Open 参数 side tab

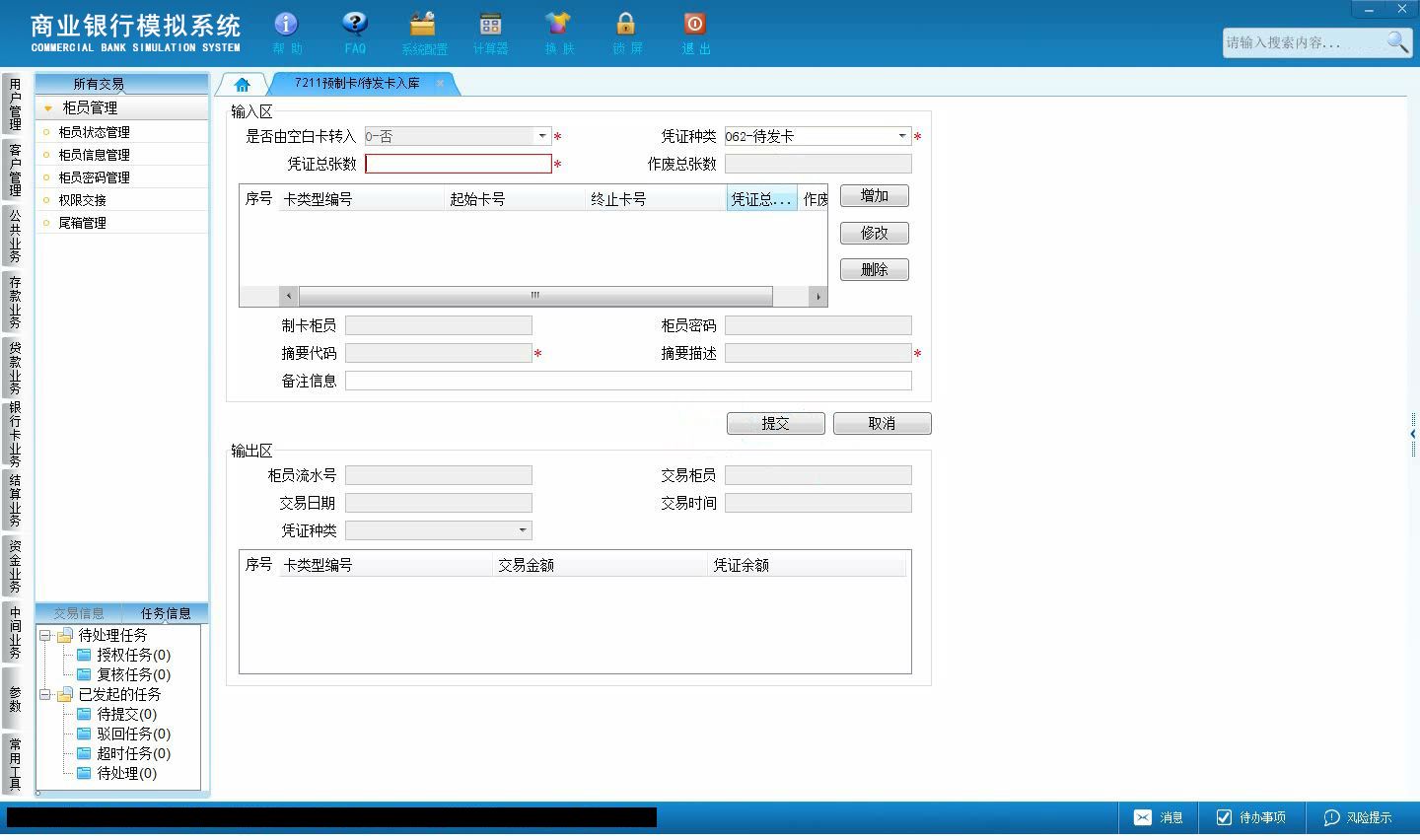(x=15, y=698)
